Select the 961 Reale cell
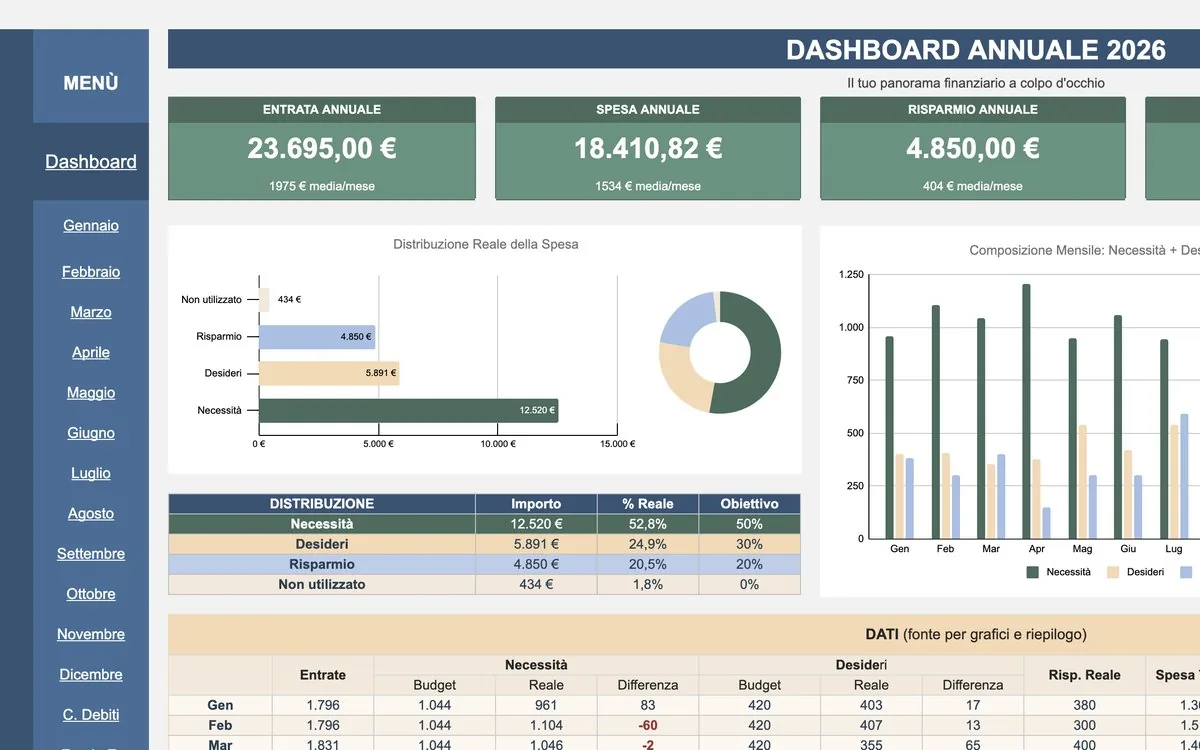The height and width of the screenshot is (750, 1200). click(546, 705)
